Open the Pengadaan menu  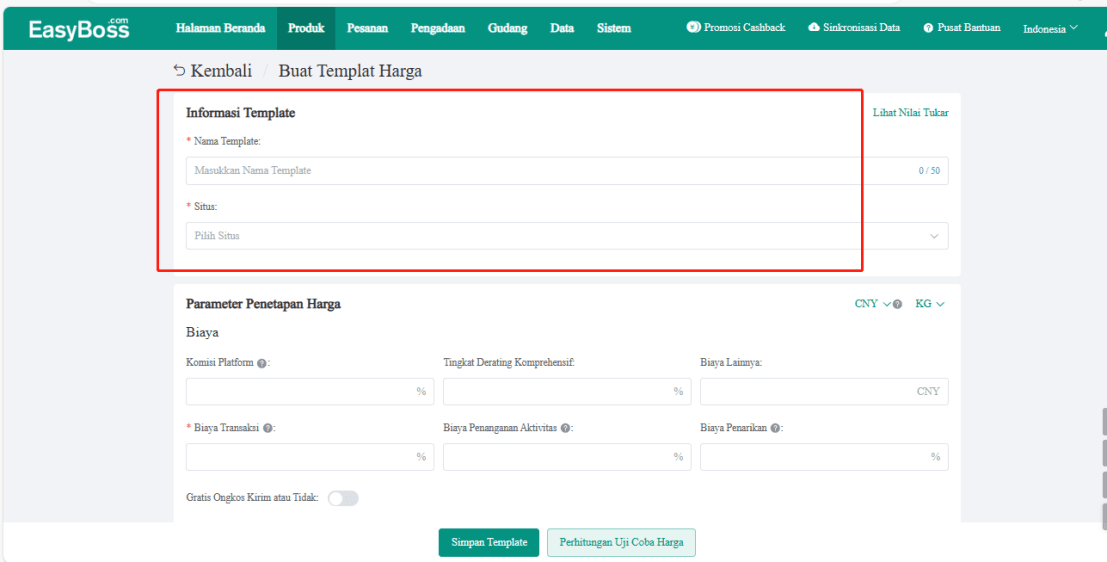[x=438, y=28]
